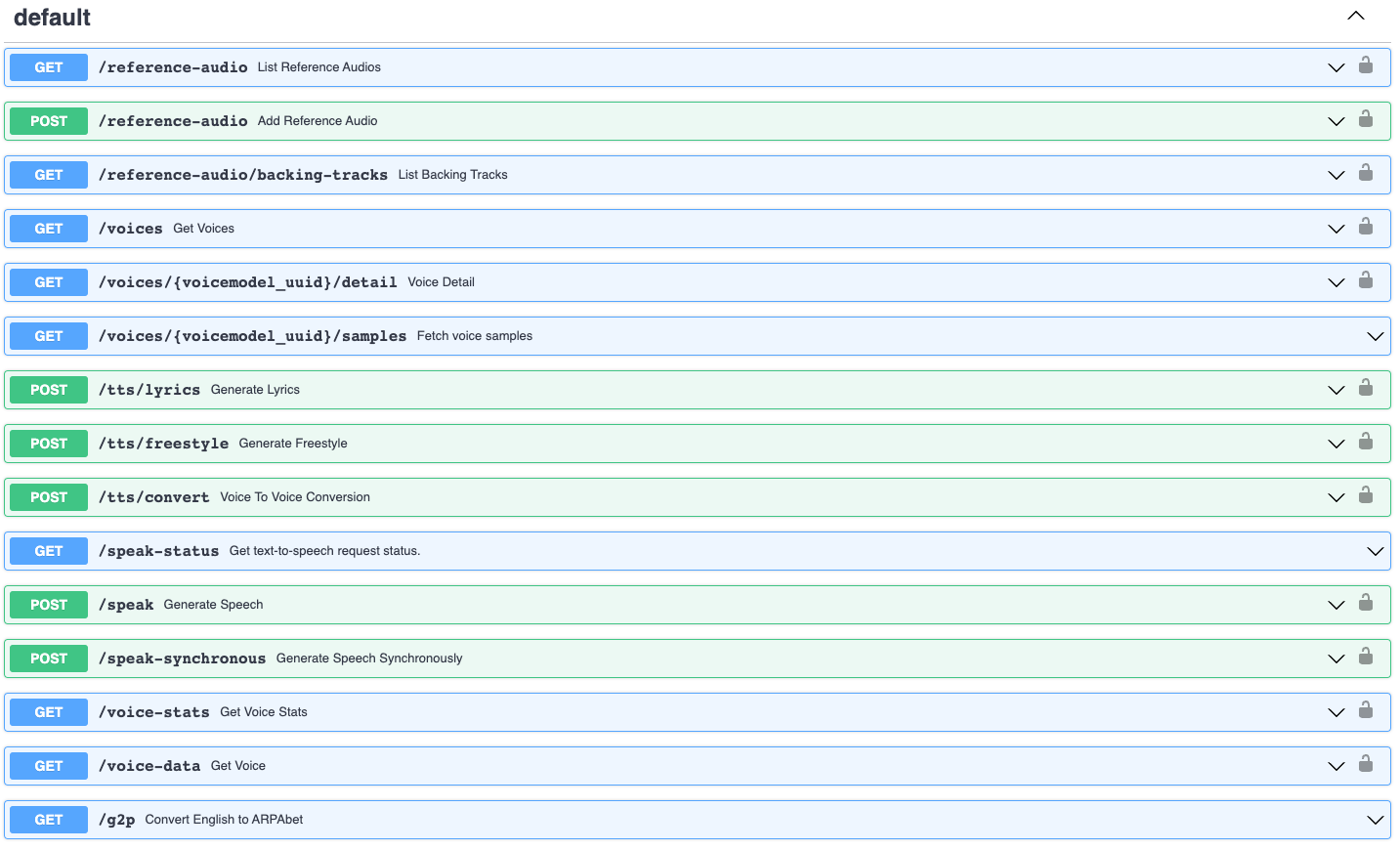Expand the POST /tts/freestyle operation

pyautogui.click(x=1336, y=444)
